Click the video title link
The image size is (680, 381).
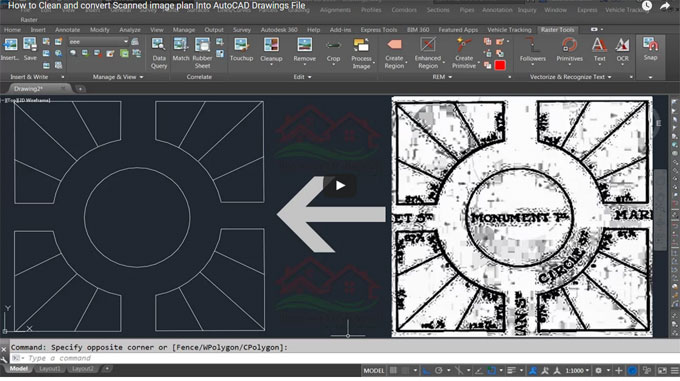click(x=157, y=6)
